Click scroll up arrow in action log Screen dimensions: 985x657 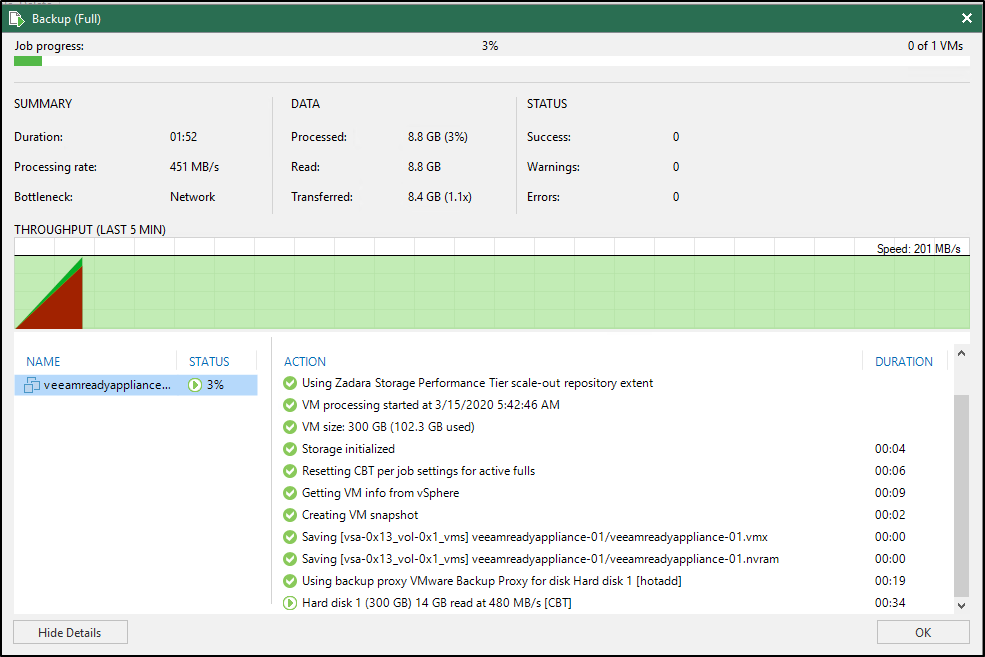961,354
